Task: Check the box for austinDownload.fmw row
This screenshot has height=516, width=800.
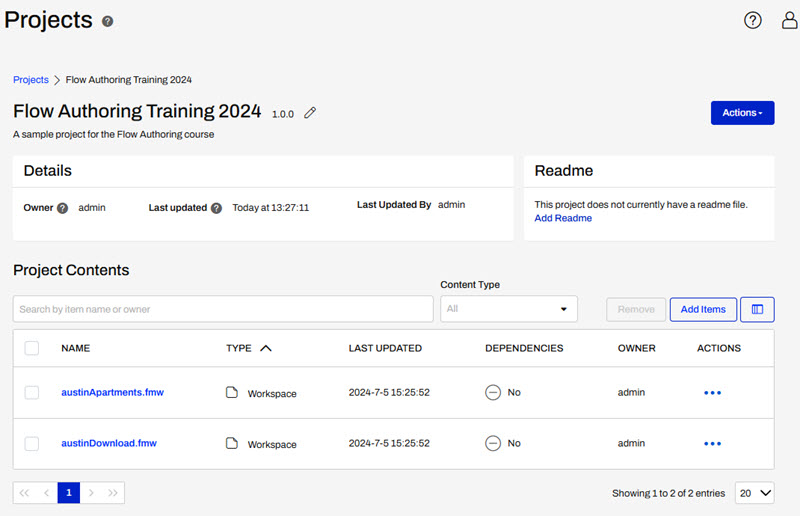Action: [32, 443]
